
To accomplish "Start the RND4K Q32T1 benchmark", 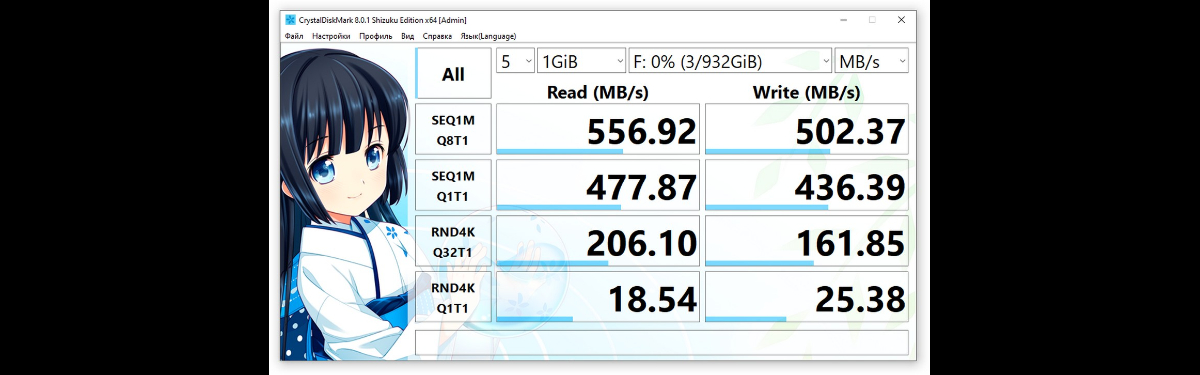I will tap(453, 242).
